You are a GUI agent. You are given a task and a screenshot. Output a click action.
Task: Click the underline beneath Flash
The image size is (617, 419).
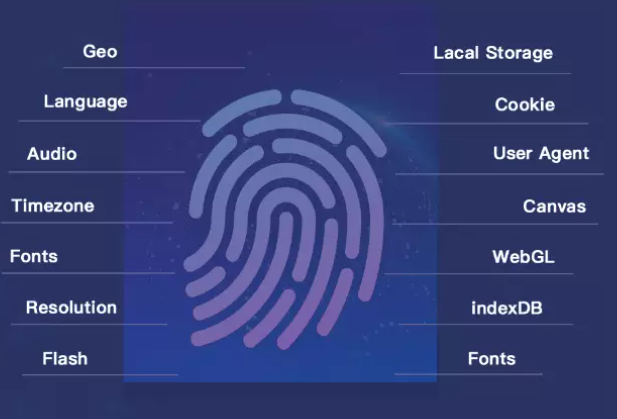click(x=100, y=375)
